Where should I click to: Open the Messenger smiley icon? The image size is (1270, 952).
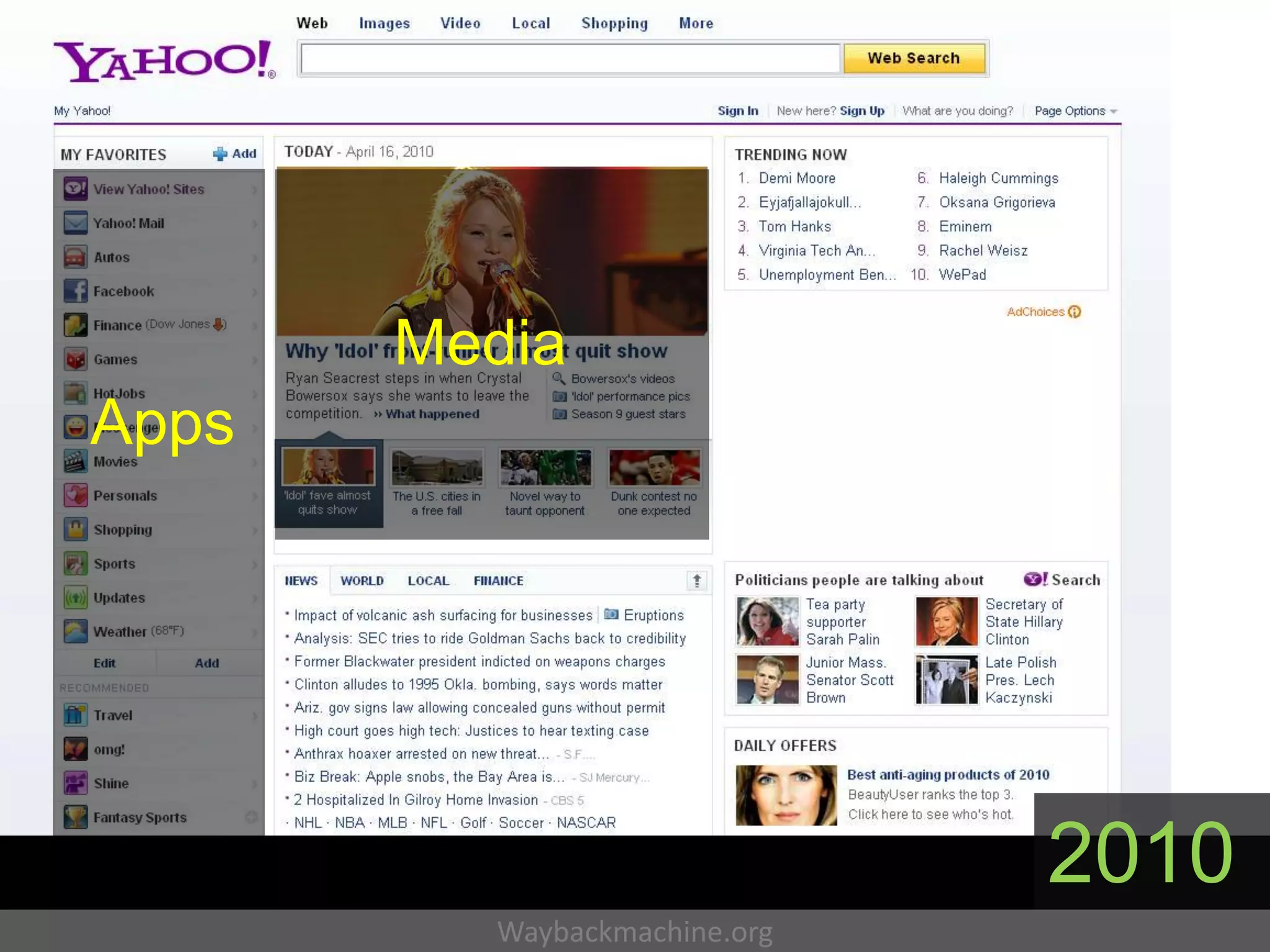click(76, 427)
